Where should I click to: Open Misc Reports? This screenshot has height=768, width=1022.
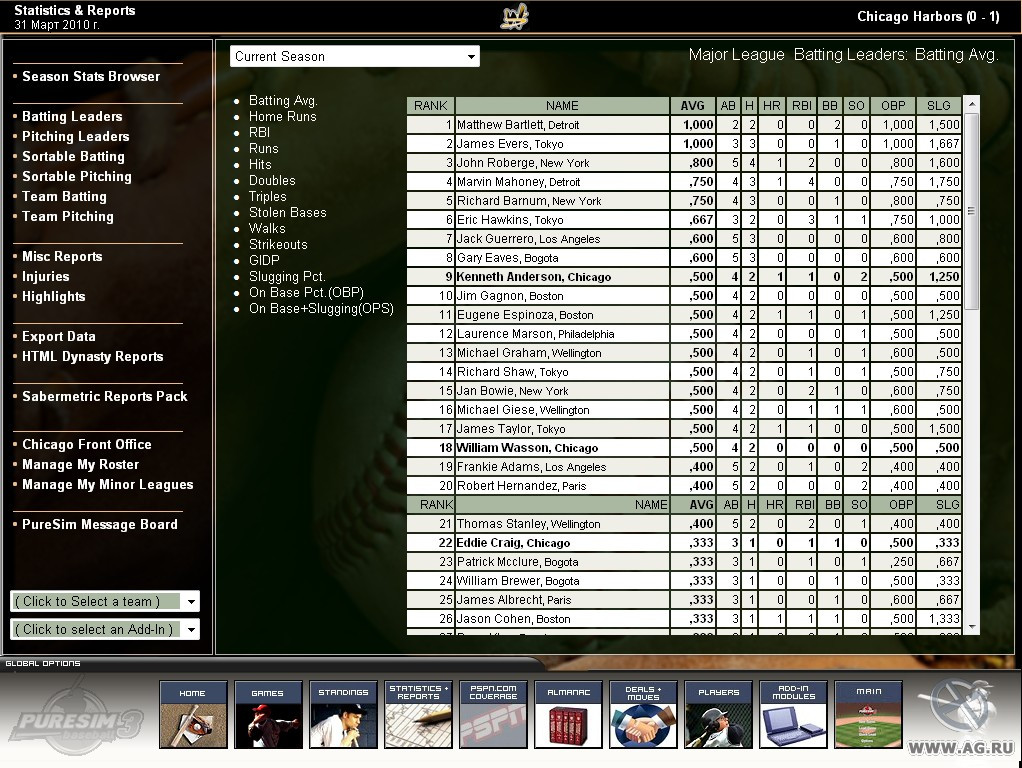click(x=62, y=256)
